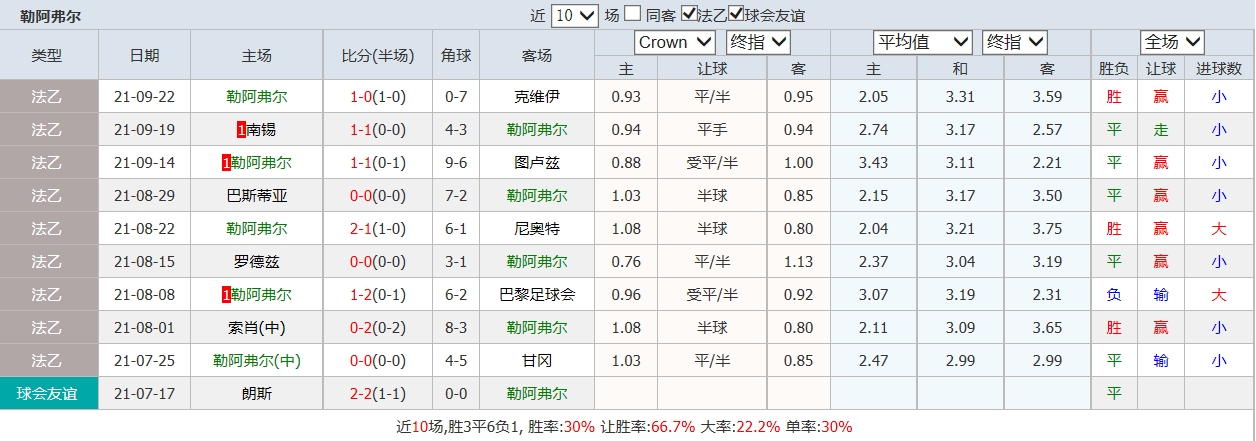The height and width of the screenshot is (441, 1256).
Task: Click red card badge in 21-09-14 row
Action: [226, 162]
